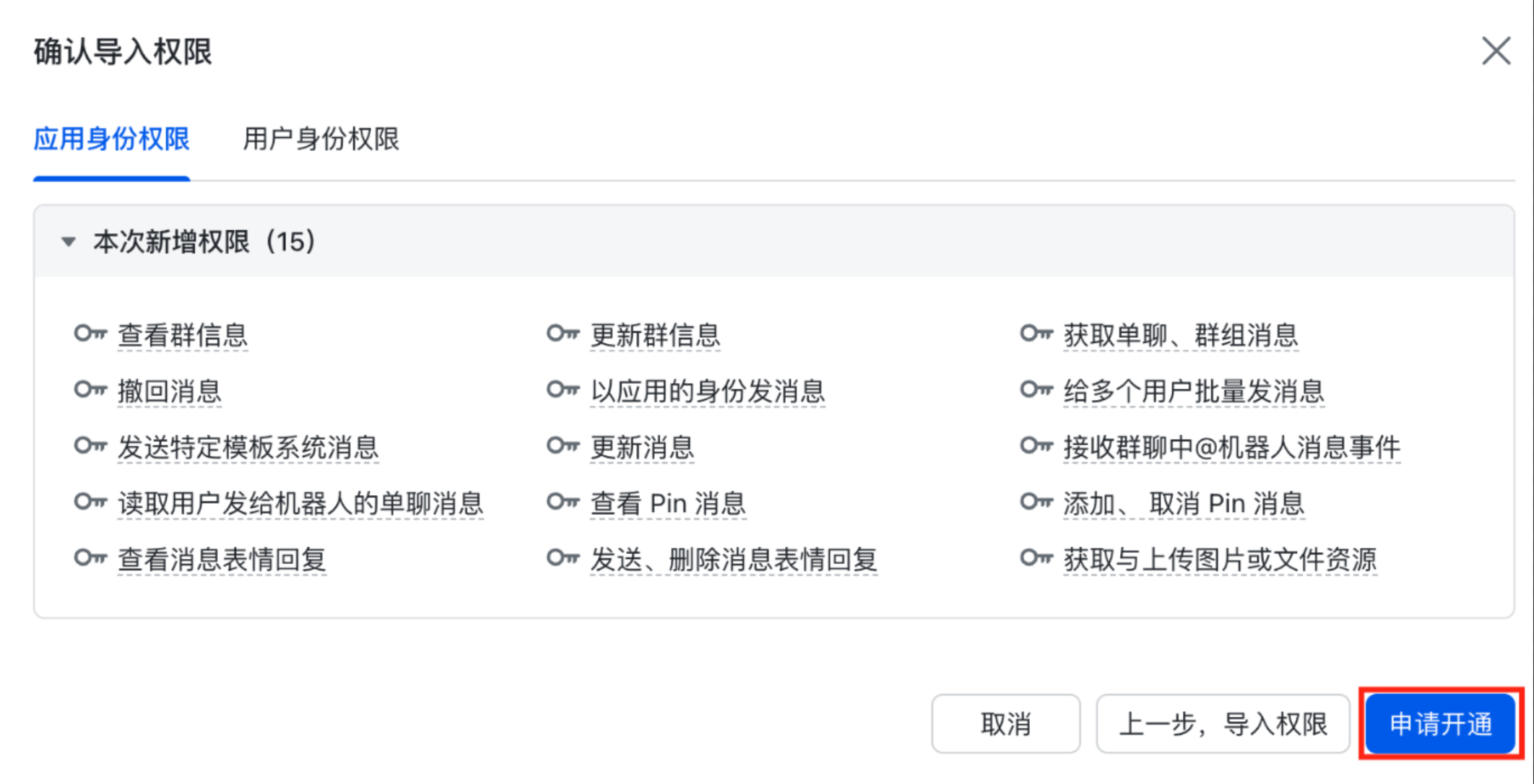The height and width of the screenshot is (784, 1534).
Task: Go back via 上一步，导入权限 button
Action: (x=1222, y=723)
